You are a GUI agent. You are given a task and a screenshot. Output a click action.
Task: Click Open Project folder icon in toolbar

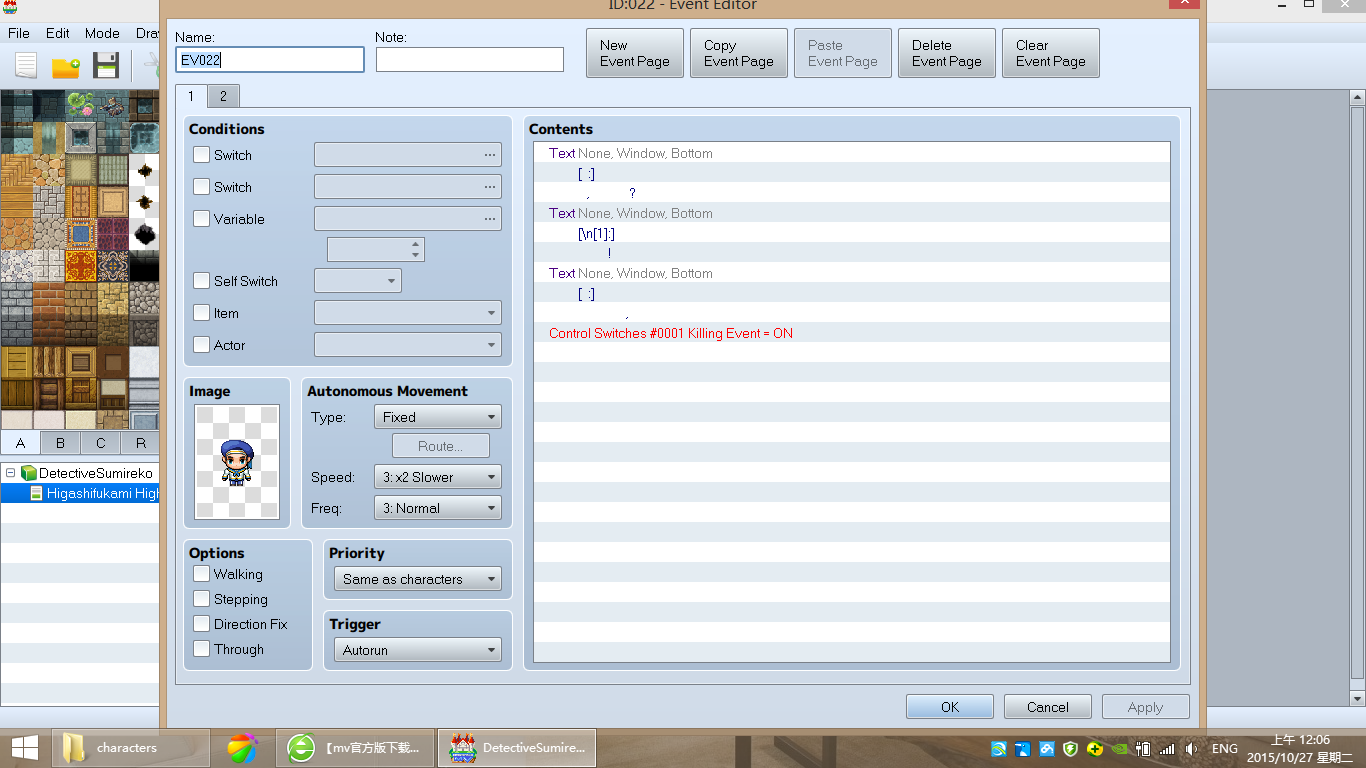tap(66, 66)
